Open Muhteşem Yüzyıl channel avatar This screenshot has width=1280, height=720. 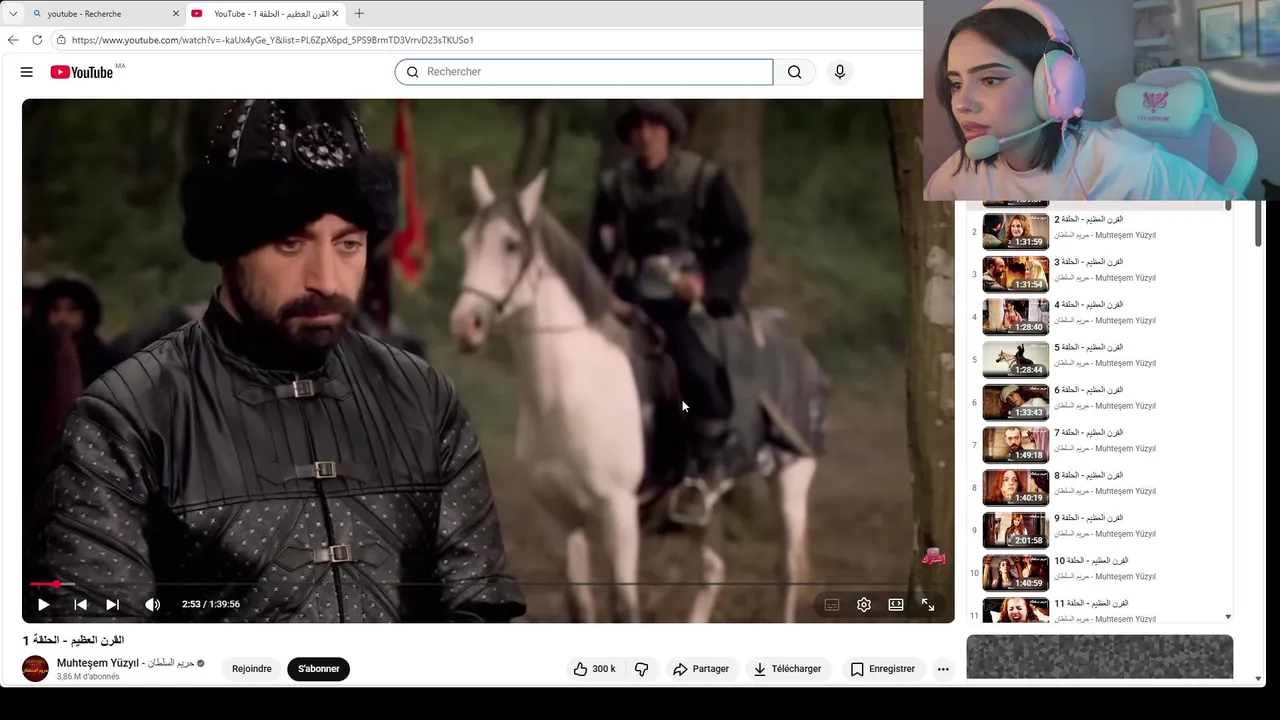click(x=35, y=669)
